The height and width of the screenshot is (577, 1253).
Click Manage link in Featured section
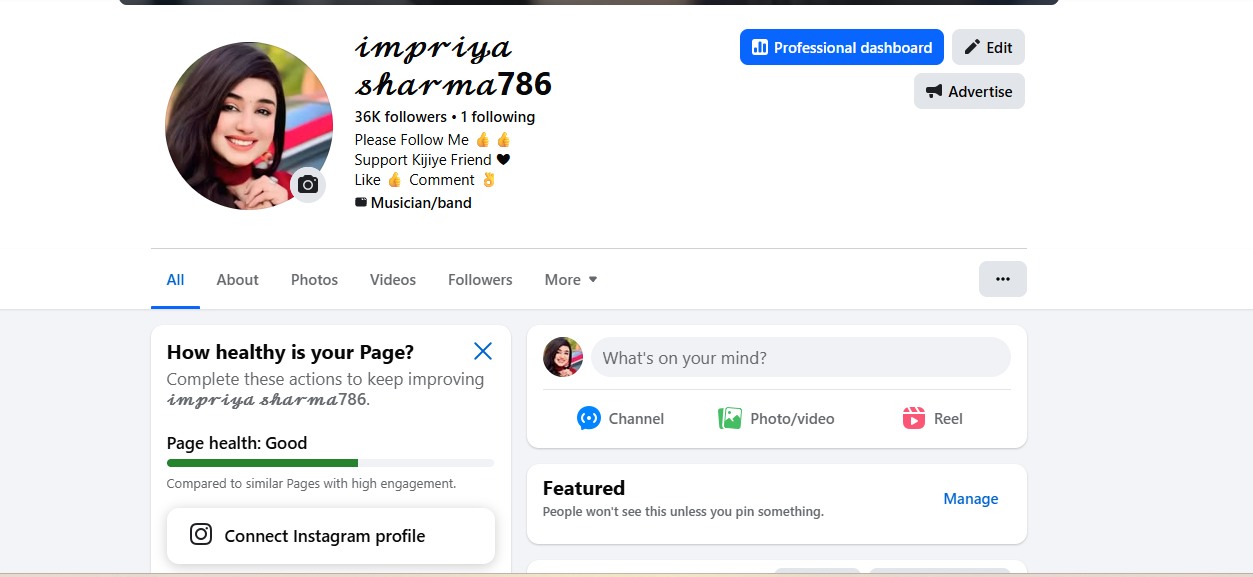[970, 499]
